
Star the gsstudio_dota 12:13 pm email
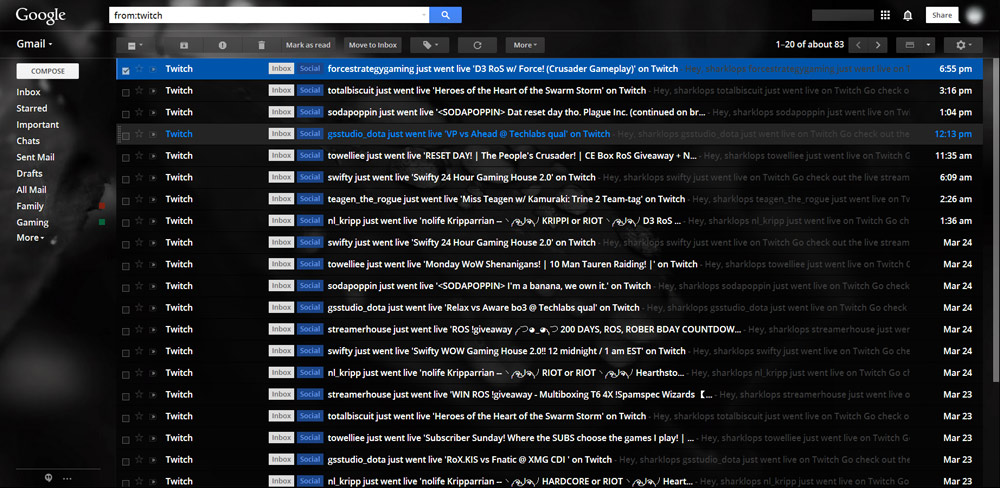(x=139, y=134)
